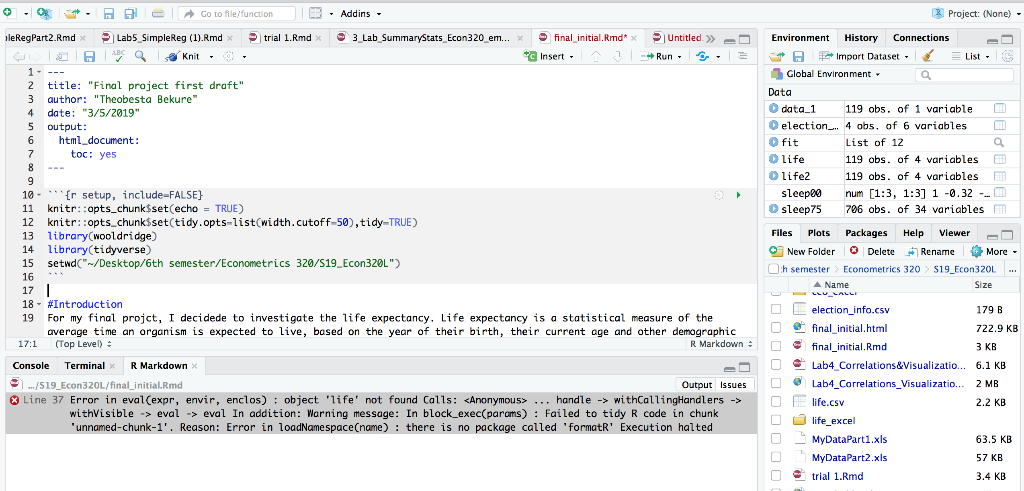This screenshot has height=491, width=1024.
Task: Switch to the Packages tab
Action: (x=867, y=232)
